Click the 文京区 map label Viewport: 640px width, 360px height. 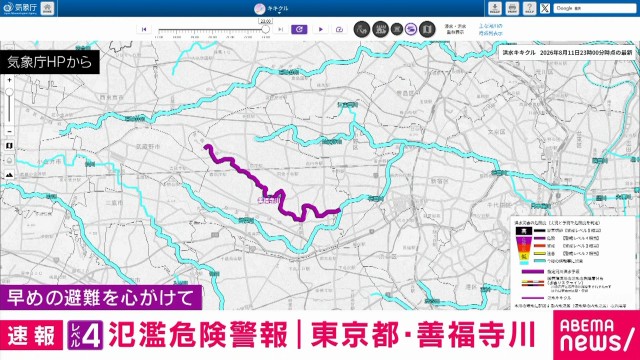point(497,131)
